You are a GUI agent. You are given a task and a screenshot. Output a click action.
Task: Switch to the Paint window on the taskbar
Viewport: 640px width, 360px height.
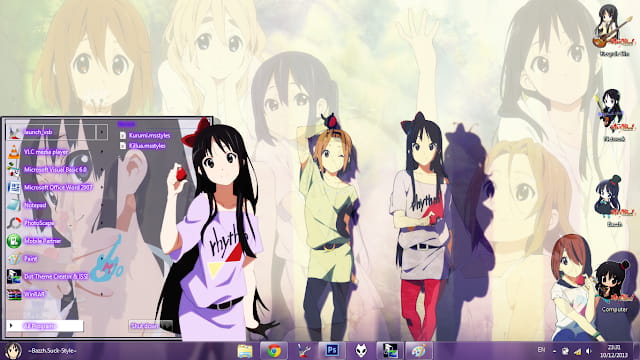(419, 351)
